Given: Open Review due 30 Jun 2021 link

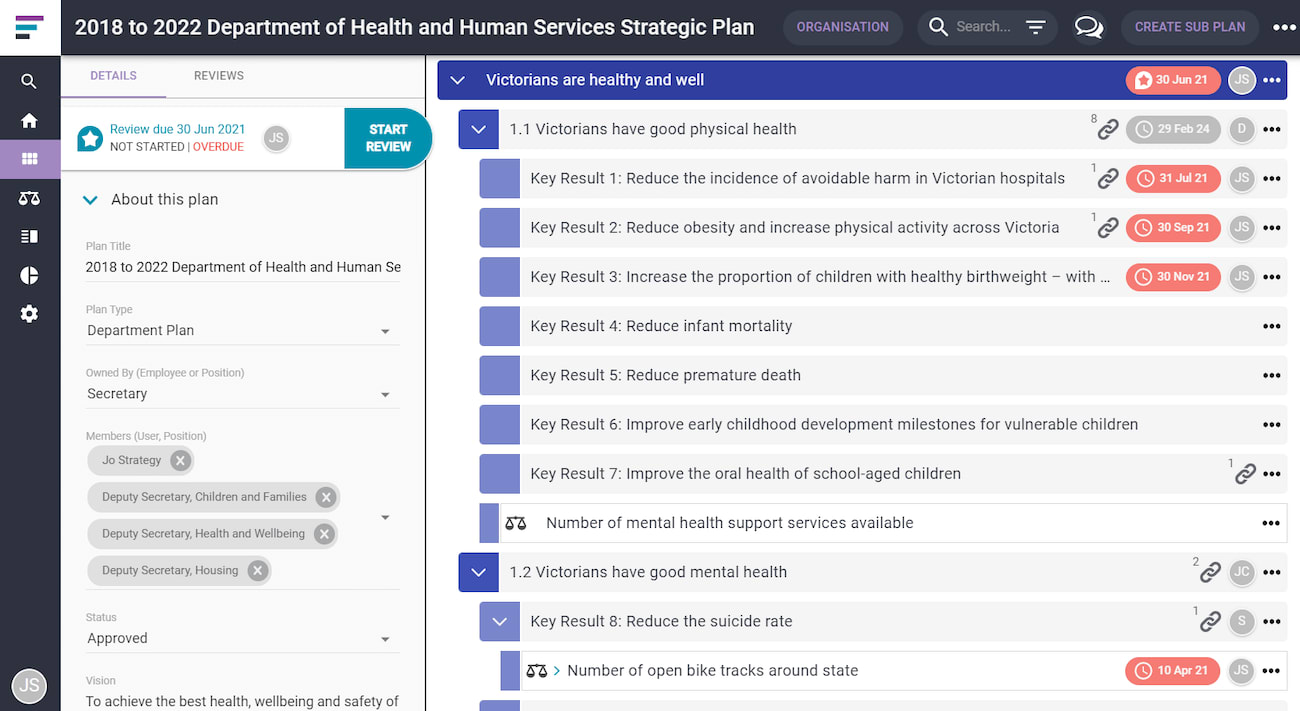Looking at the screenshot, I should 177,129.
